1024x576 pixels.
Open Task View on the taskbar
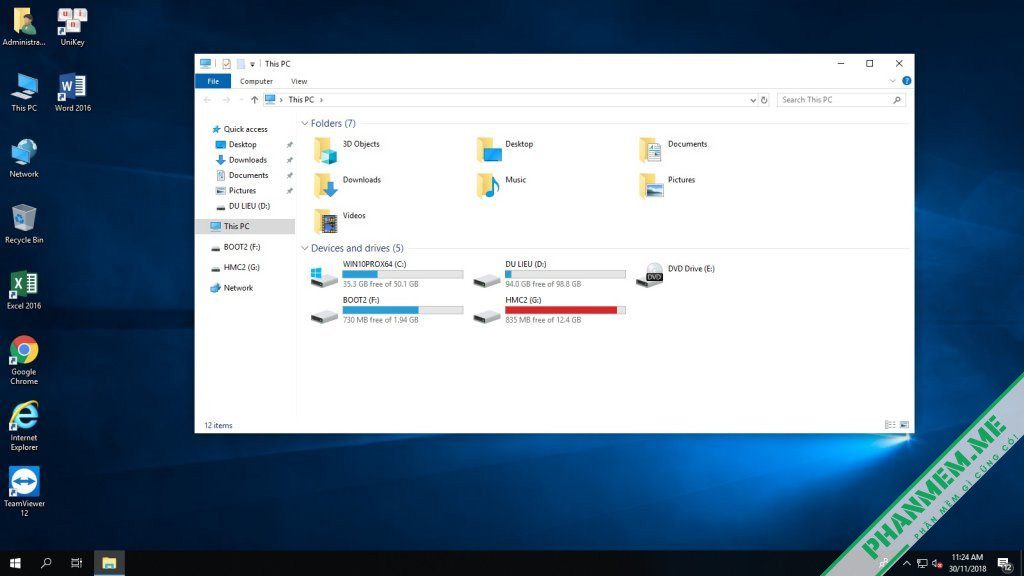pyautogui.click(x=76, y=563)
